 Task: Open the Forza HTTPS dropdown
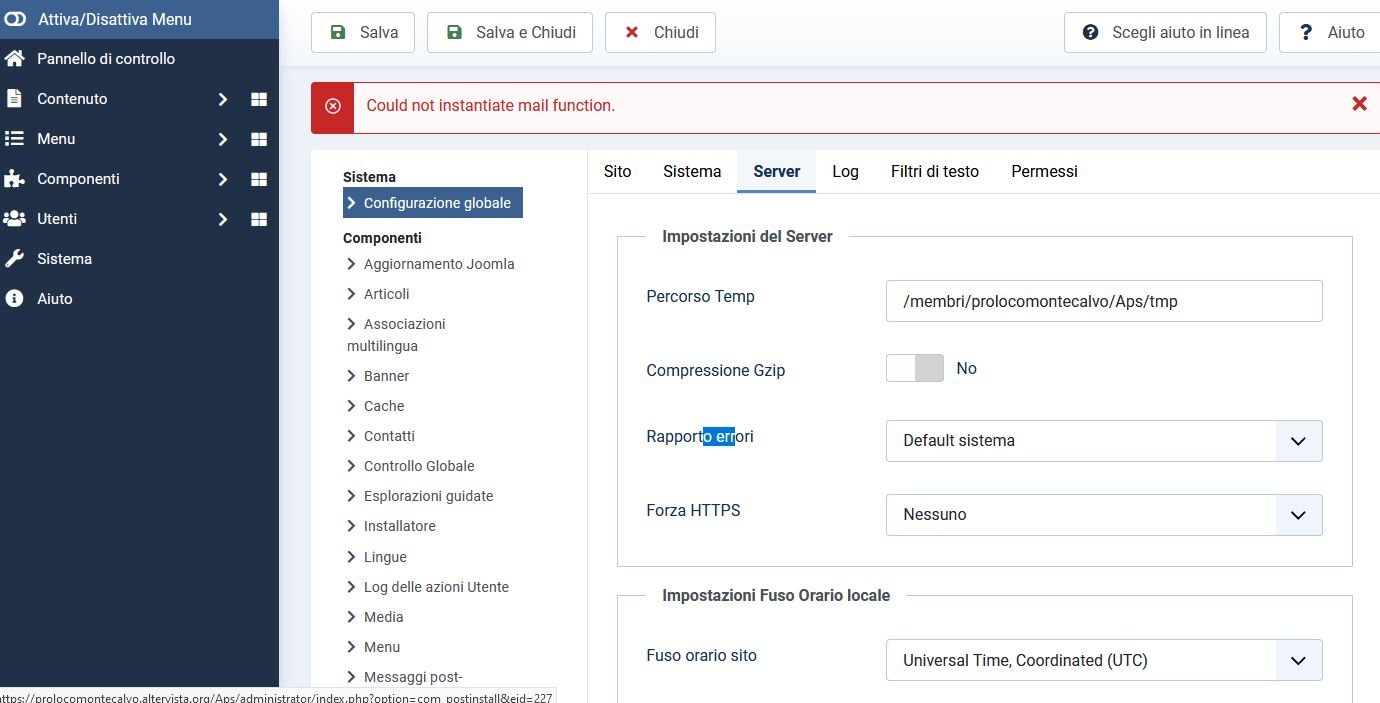point(1104,515)
